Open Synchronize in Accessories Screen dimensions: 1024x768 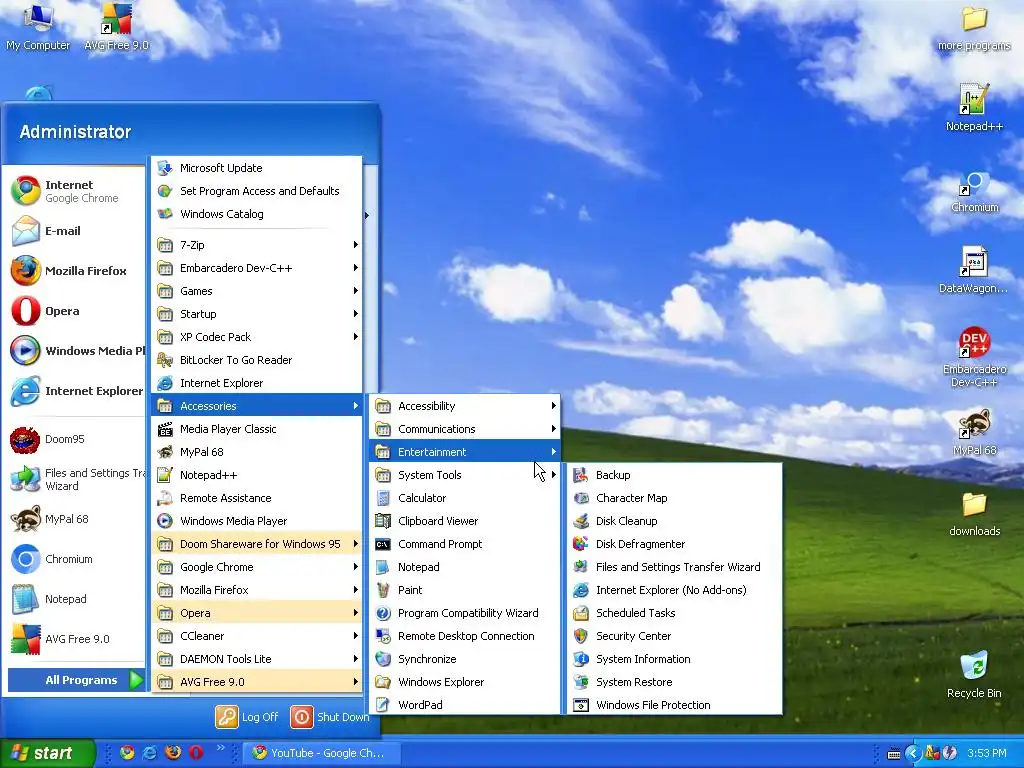(465, 659)
